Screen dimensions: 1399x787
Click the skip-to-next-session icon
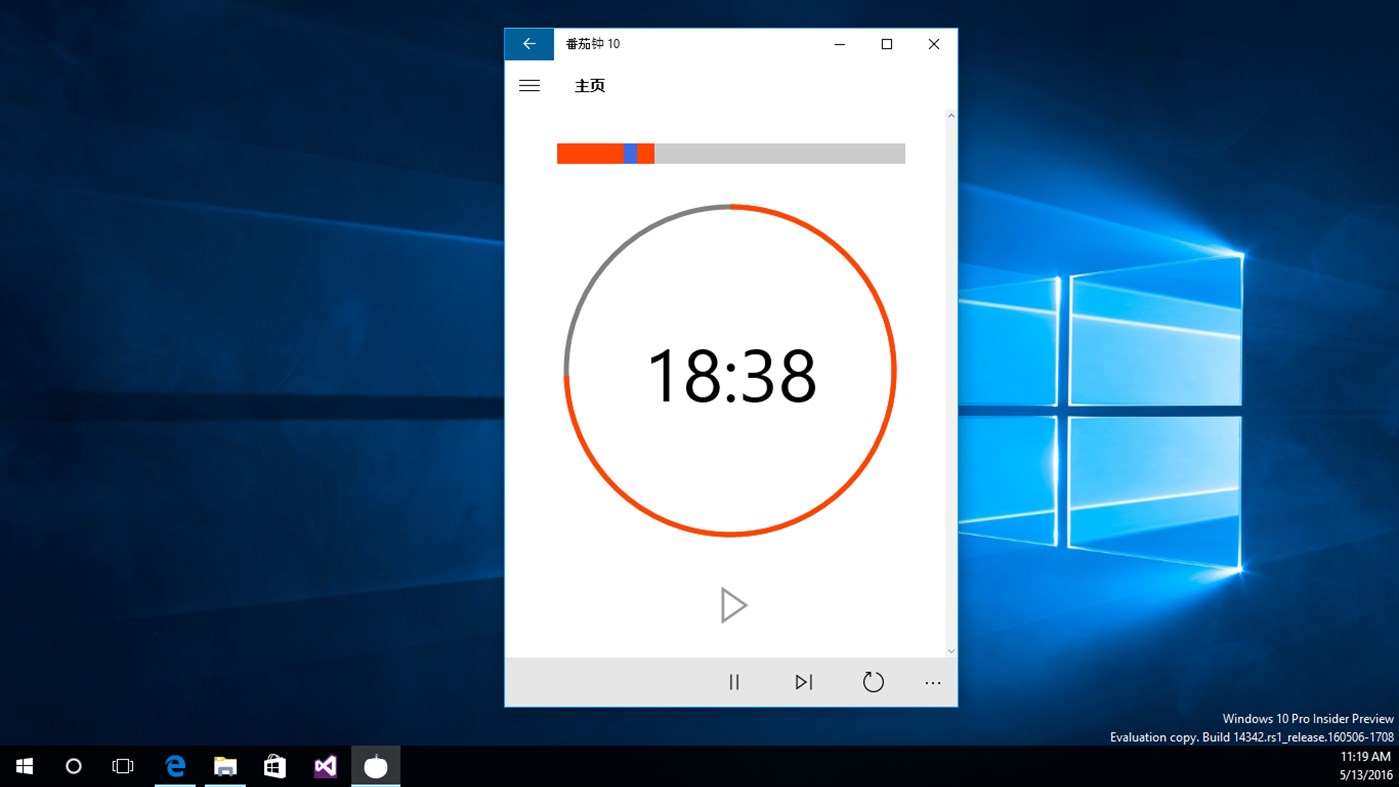(803, 681)
